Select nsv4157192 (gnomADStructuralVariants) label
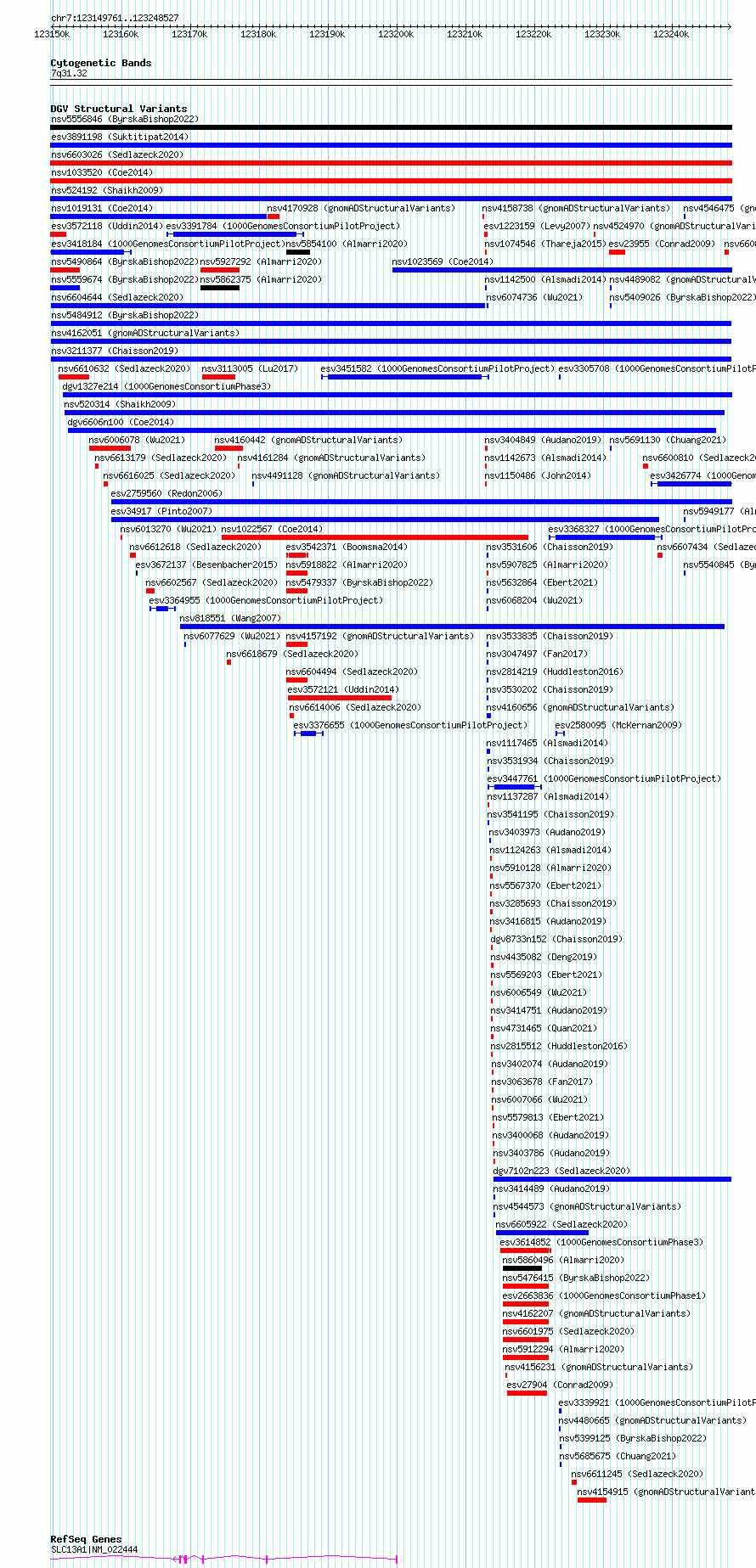This screenshot has width=756, height=1568. (x=380, y=637)
